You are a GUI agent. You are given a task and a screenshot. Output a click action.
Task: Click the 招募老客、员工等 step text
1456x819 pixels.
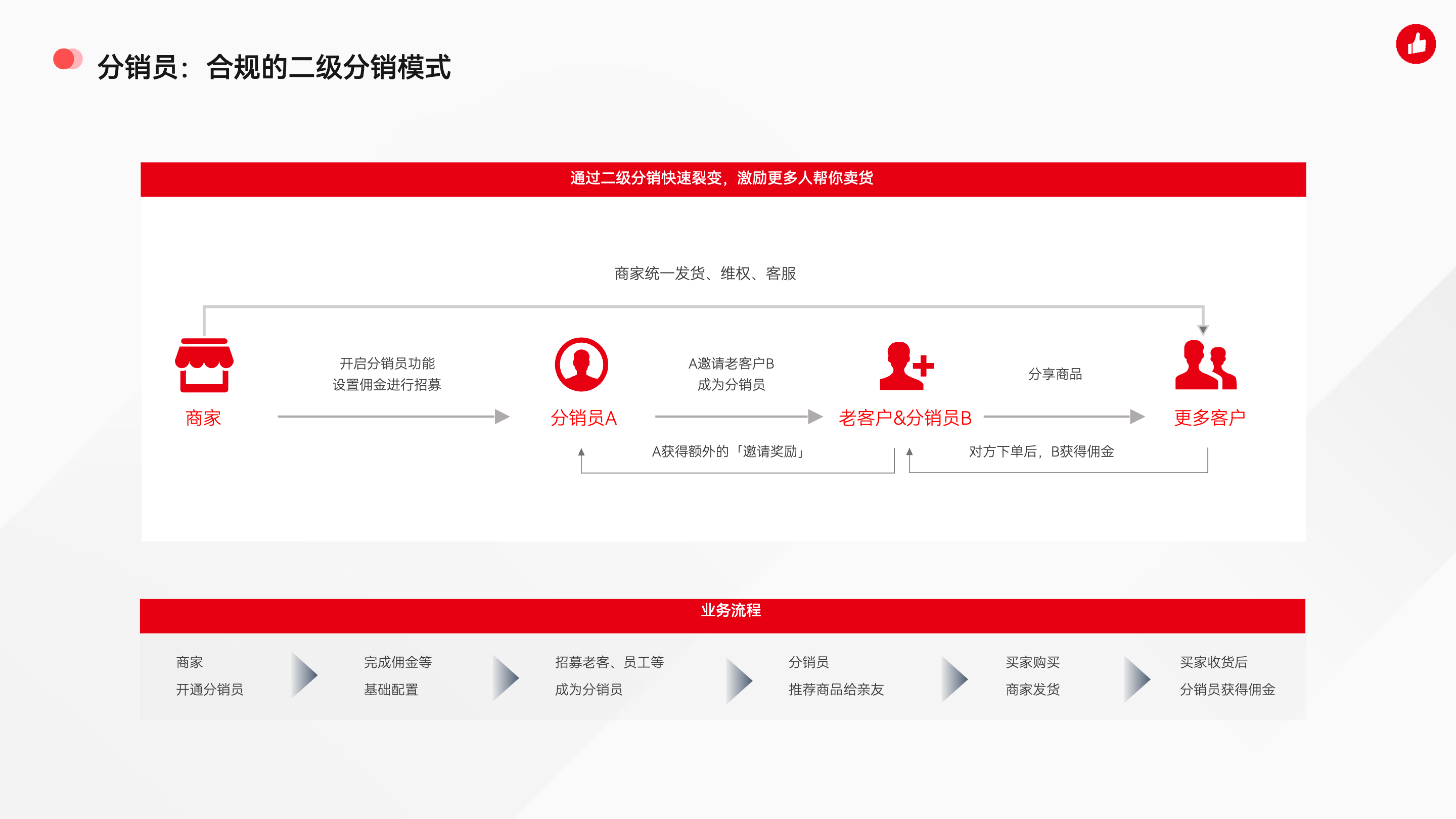609,662
